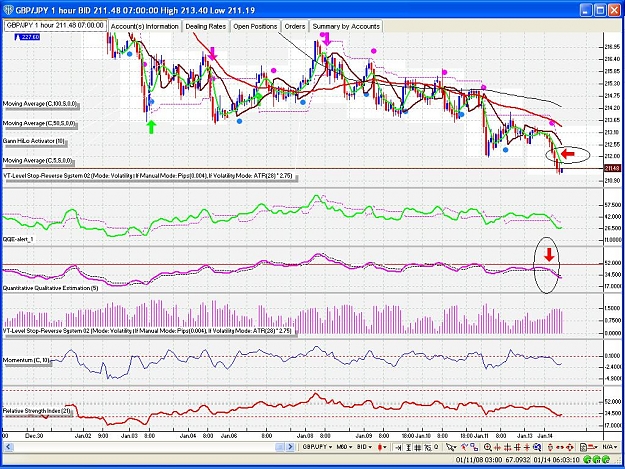Switch to the Account(s) Information tab

click(x=144, y=26)
